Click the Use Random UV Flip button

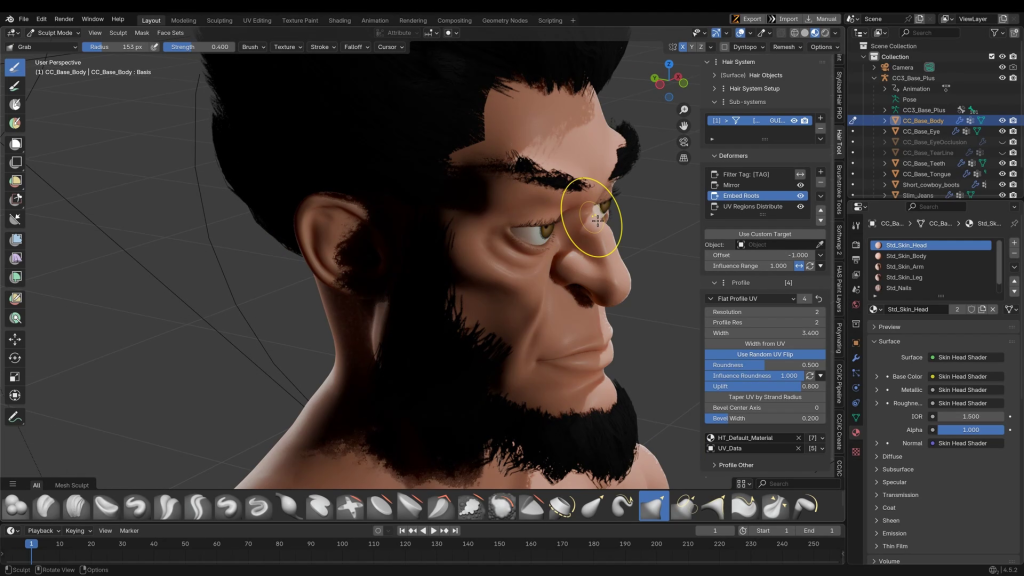click(765, 354)
